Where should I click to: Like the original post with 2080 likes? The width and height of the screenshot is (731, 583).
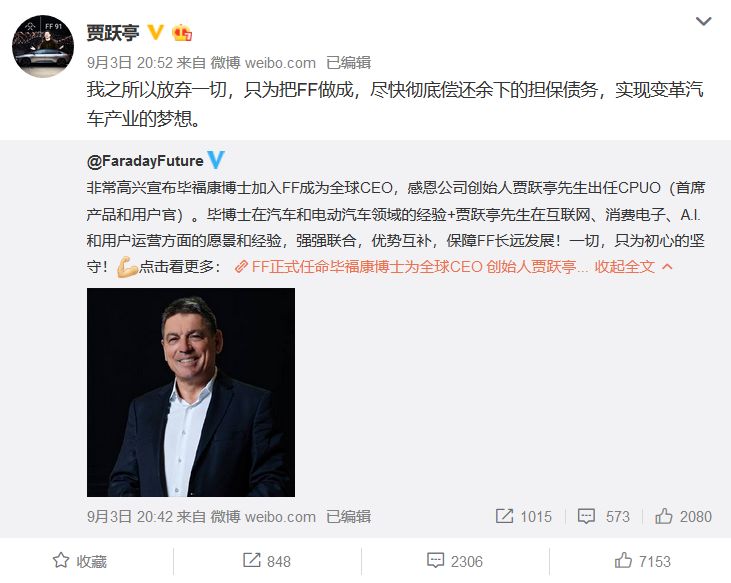[663, 516]
